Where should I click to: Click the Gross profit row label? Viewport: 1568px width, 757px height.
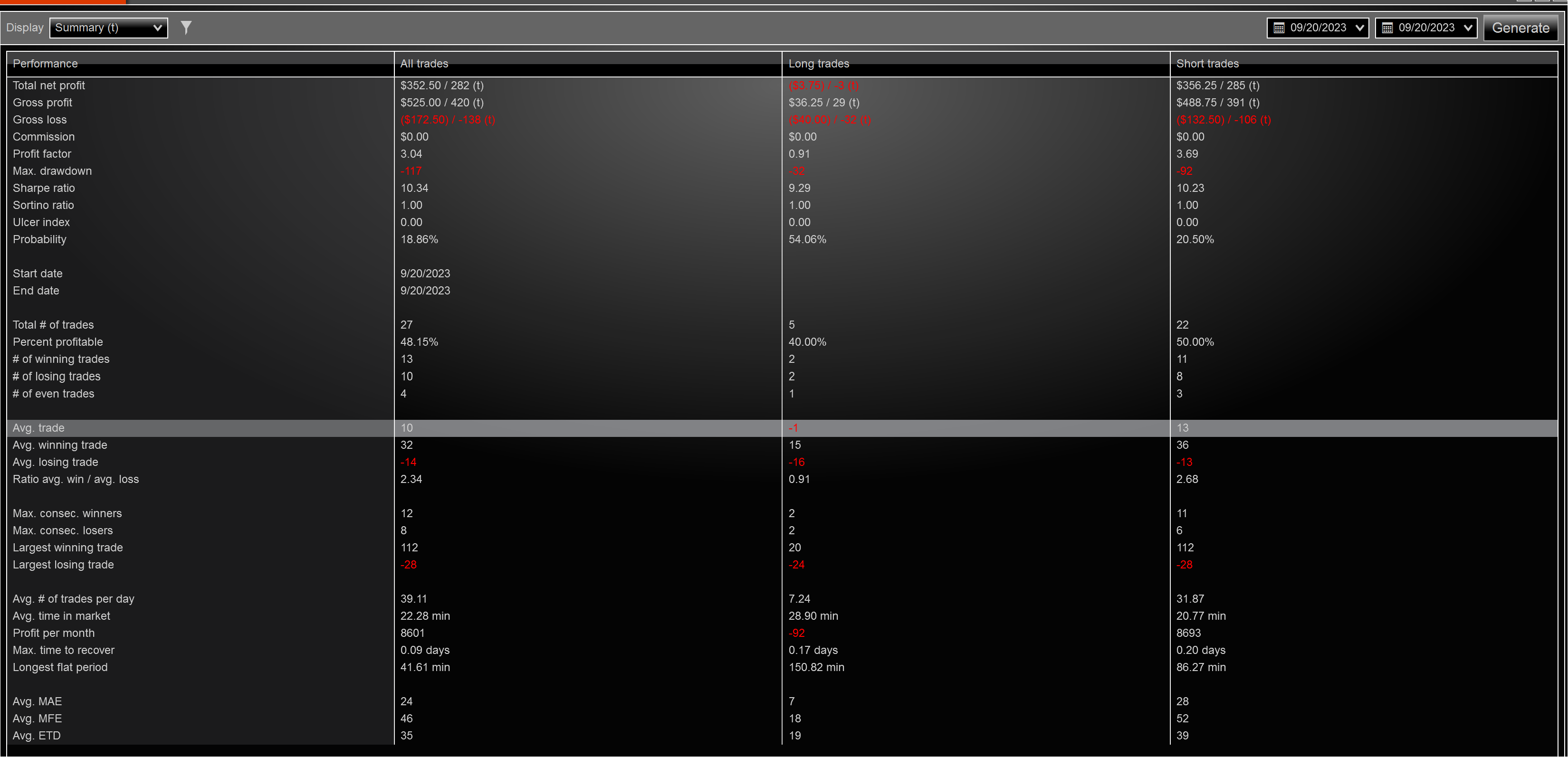pos(43,103)
